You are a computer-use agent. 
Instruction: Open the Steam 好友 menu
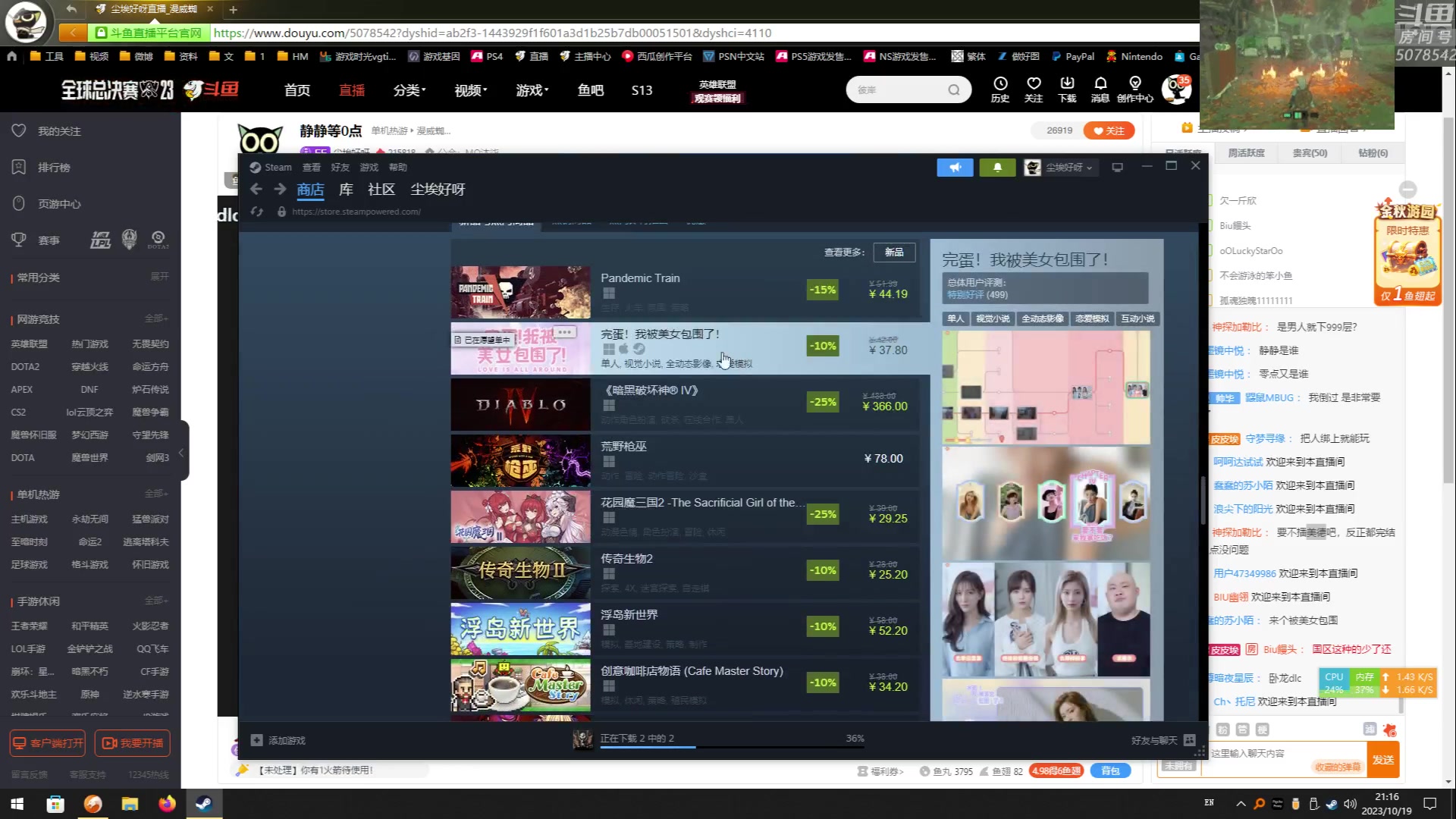[x=340, y=168]
